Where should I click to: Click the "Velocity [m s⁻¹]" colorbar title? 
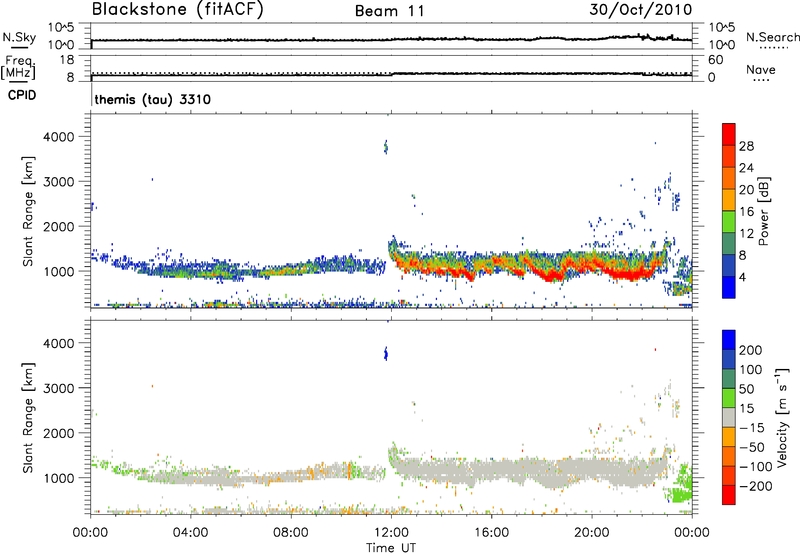coord(782,417)
